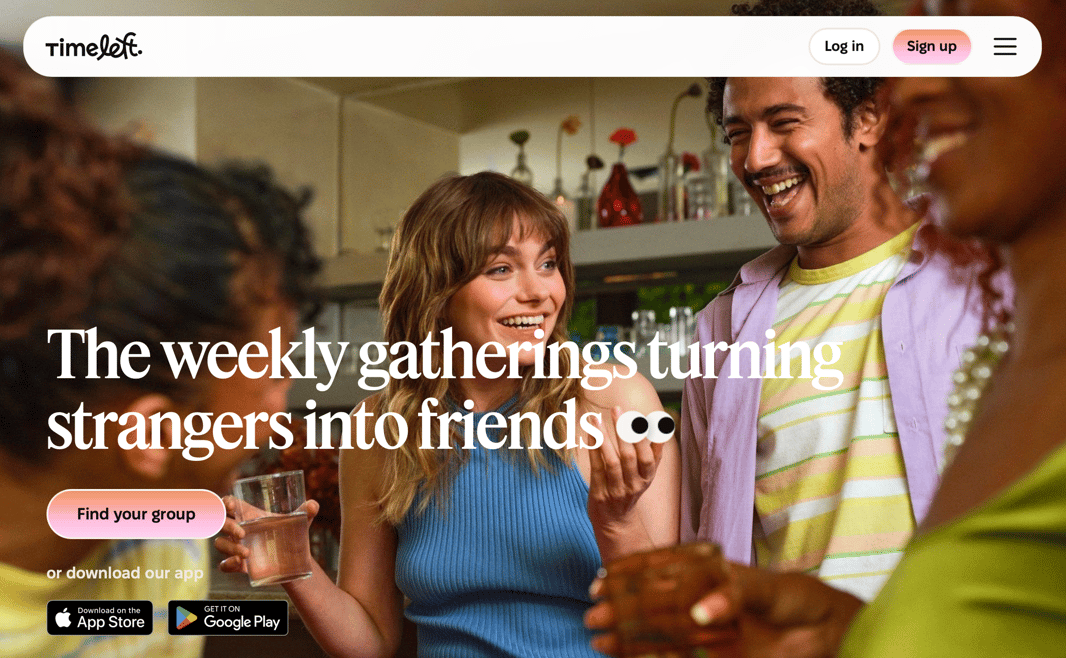This screenshot has width=1066, height=658.
Task: Select the pink Sign up button
Action: pyautogui.click(x=931, y=46)
